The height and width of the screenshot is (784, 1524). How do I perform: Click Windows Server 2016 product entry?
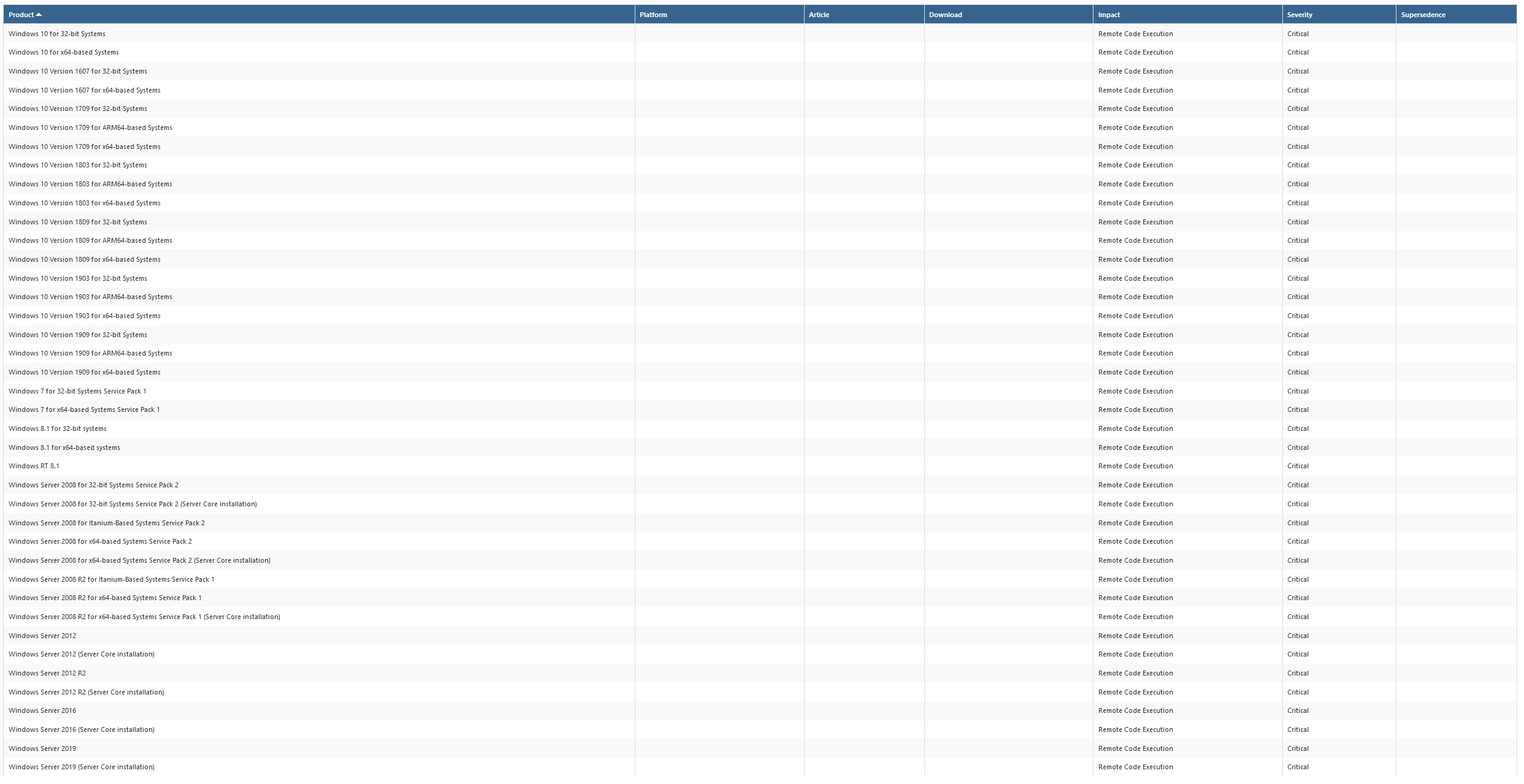pyautogui.click(x=42, y=710)
